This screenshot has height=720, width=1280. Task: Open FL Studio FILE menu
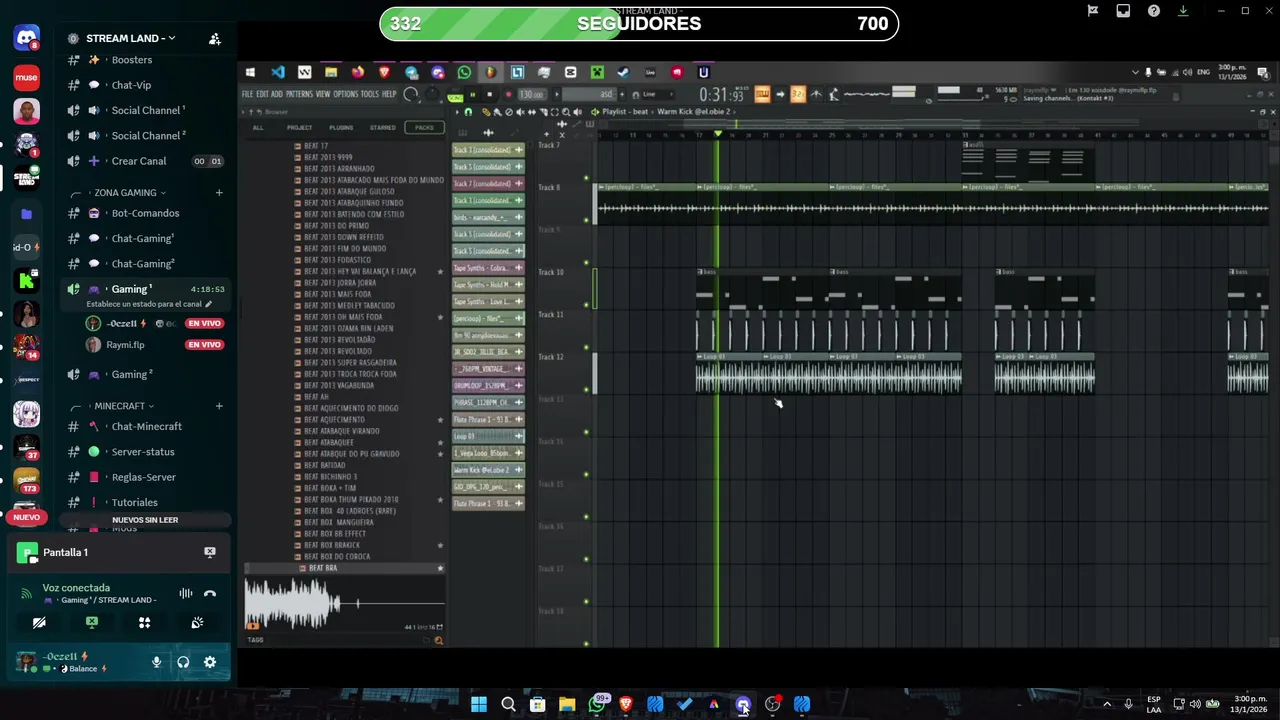pos(246,94)
